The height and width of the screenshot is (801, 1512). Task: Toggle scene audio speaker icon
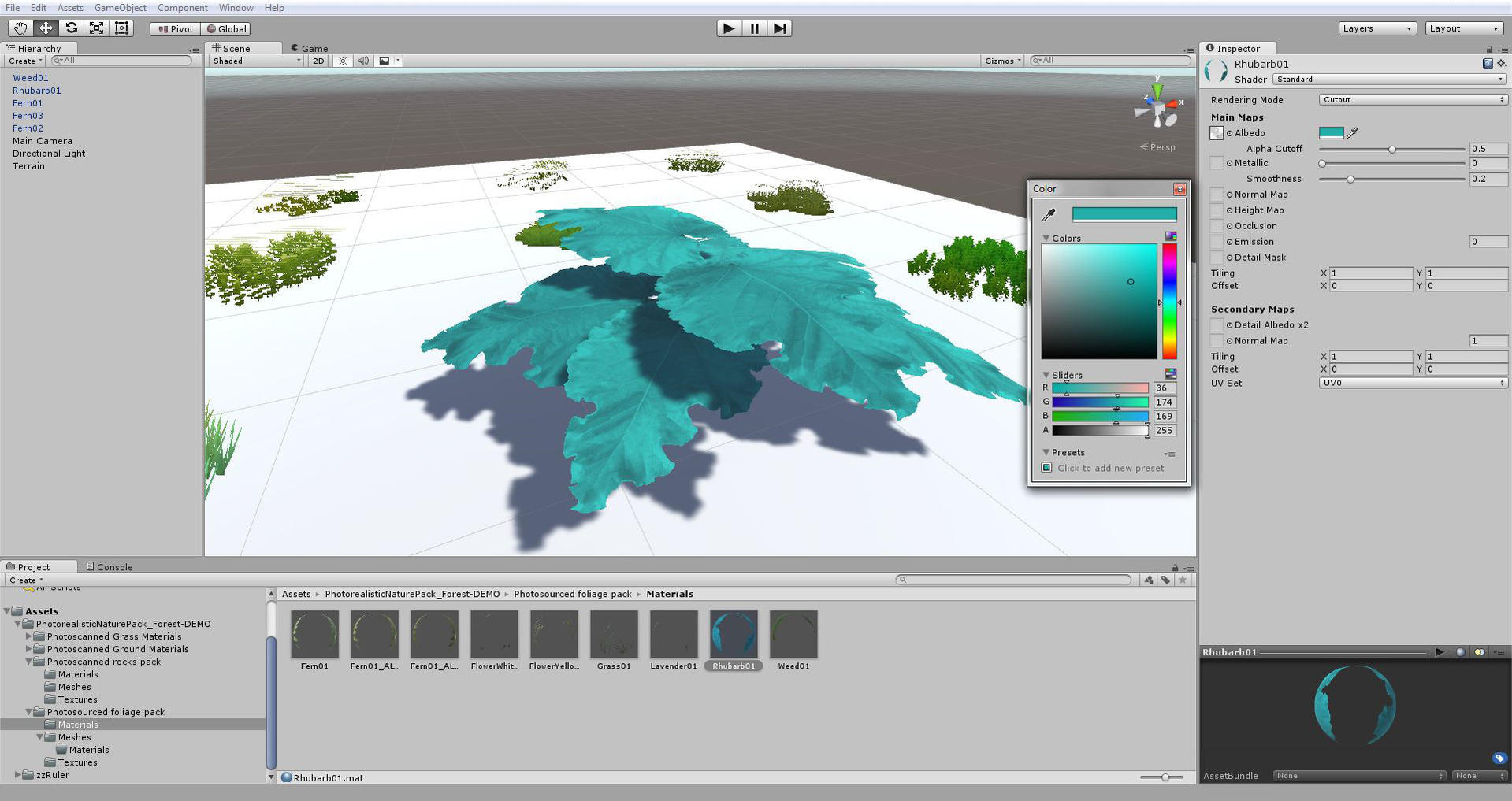click(363, 61)
